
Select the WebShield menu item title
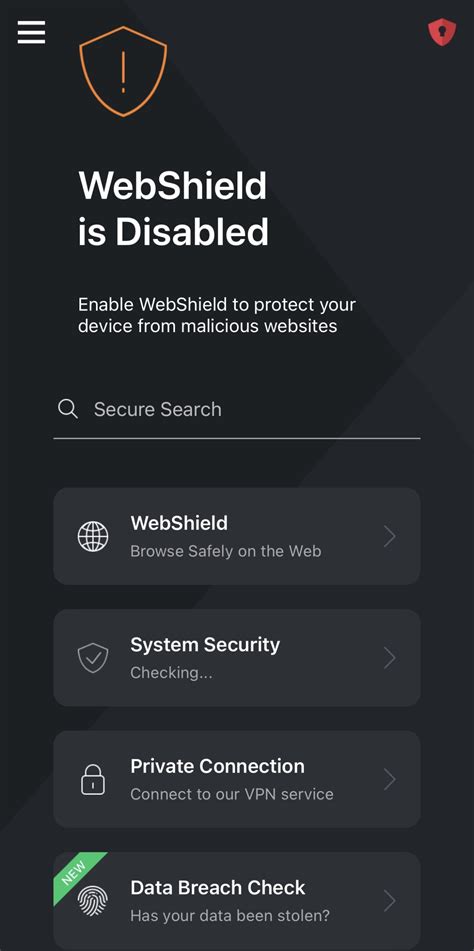[179, 523]
